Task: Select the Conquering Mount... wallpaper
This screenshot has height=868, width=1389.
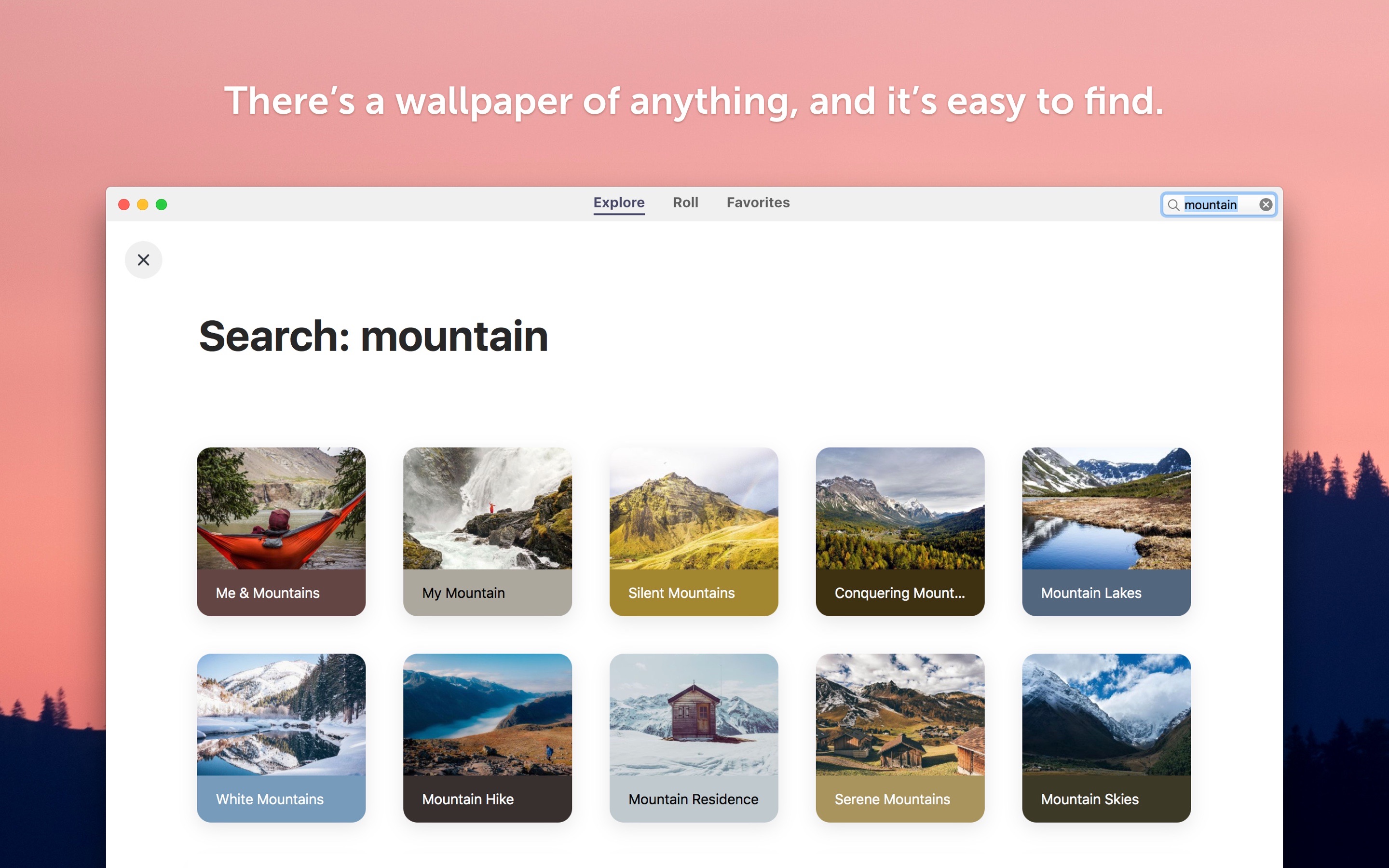Action: (899, 530)
